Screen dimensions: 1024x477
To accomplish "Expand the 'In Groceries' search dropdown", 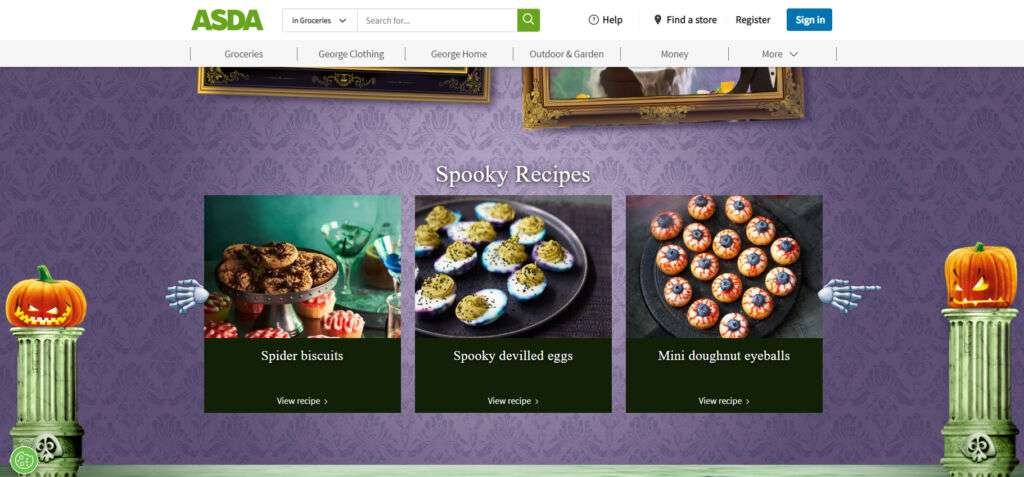I will pyautogui.click(x=320, y=20).
